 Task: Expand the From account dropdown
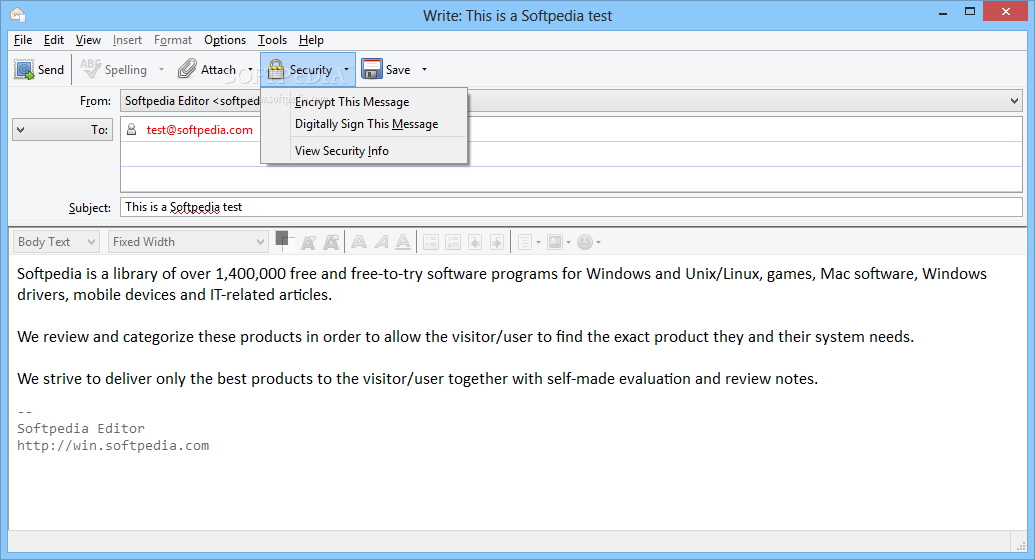(1014, 101)
